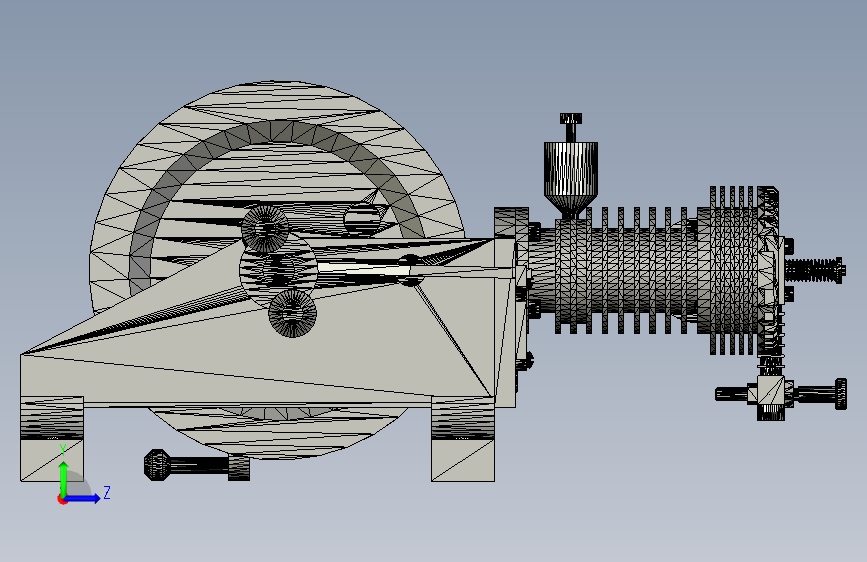Select the finned cylinder body

[625, 271]
